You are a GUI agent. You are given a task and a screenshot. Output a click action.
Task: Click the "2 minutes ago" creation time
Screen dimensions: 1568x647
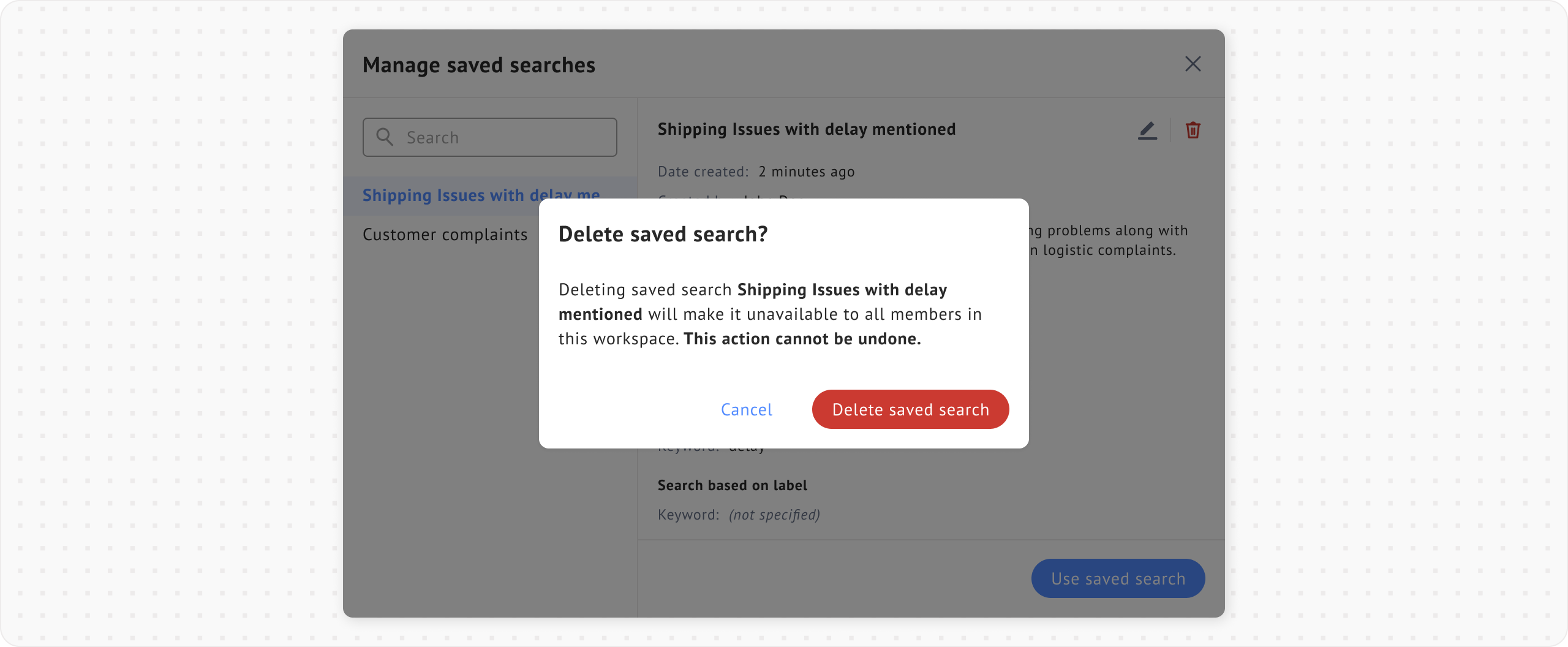pos(806,172)
